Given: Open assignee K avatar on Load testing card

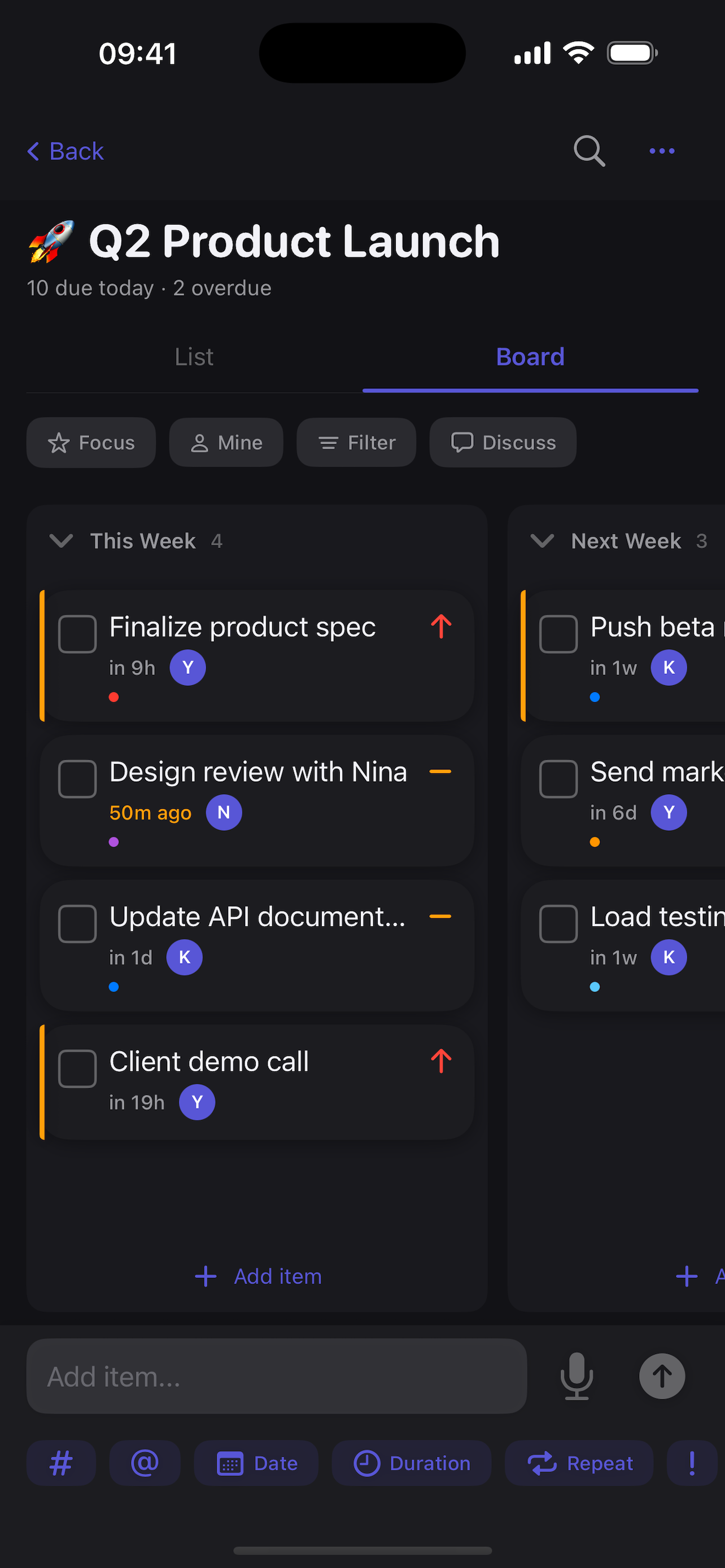Looking at the screenshot, I should tap(669, 957).
